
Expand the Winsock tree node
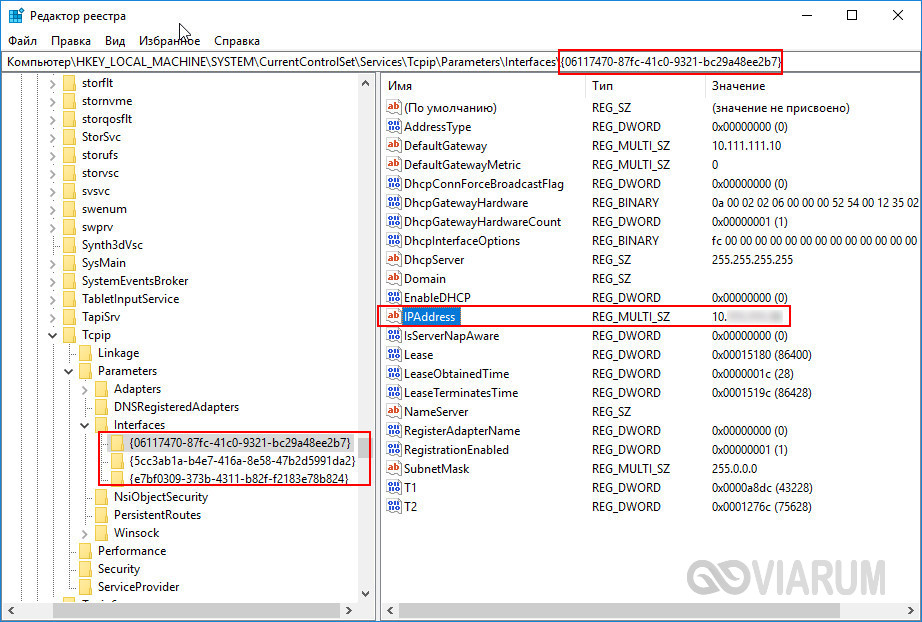pyautogui.click(x=85, y=533)
